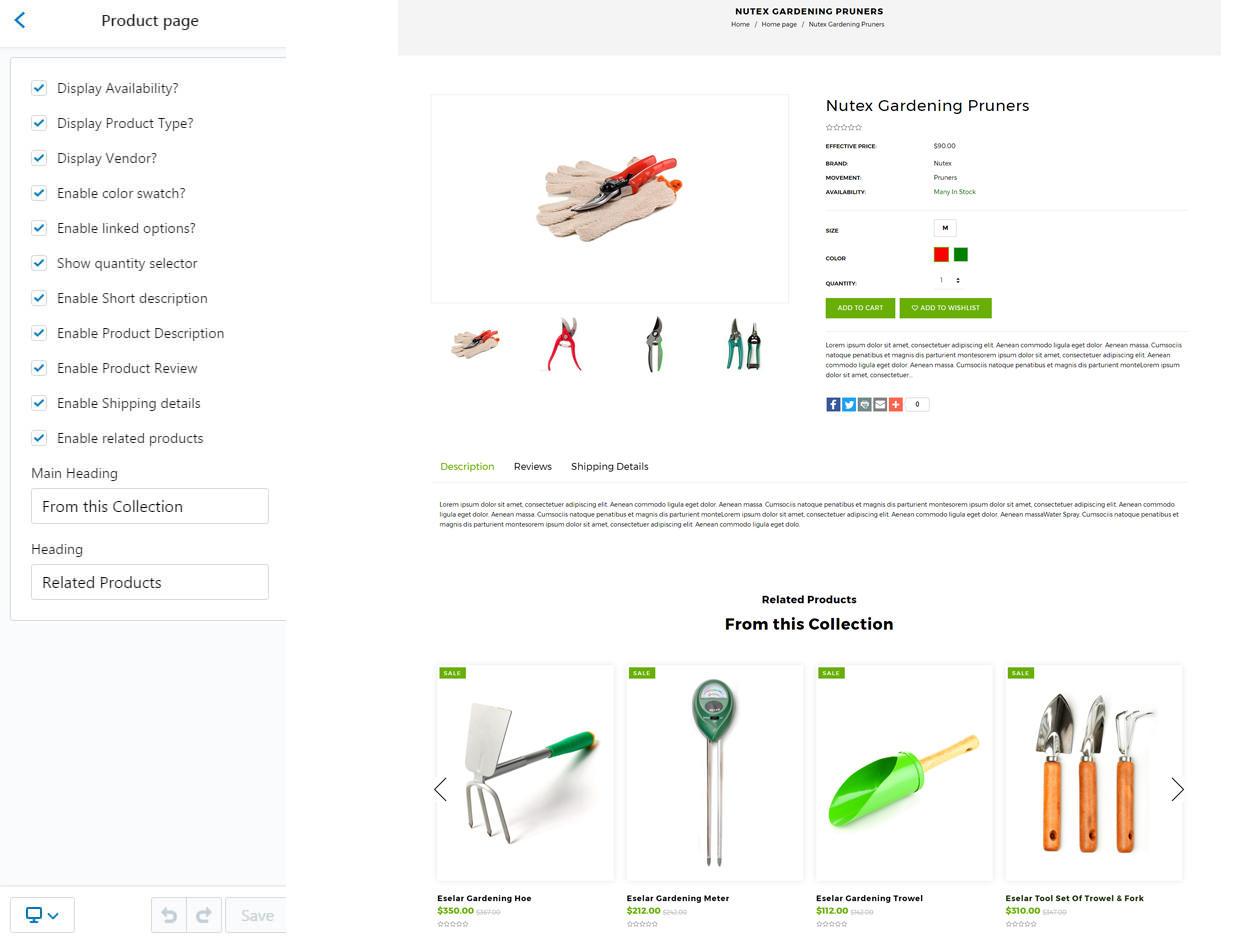Adjust the quantity stepper arrows
This screenshot has height=942, width=1246.
click(x=958, y=281)
